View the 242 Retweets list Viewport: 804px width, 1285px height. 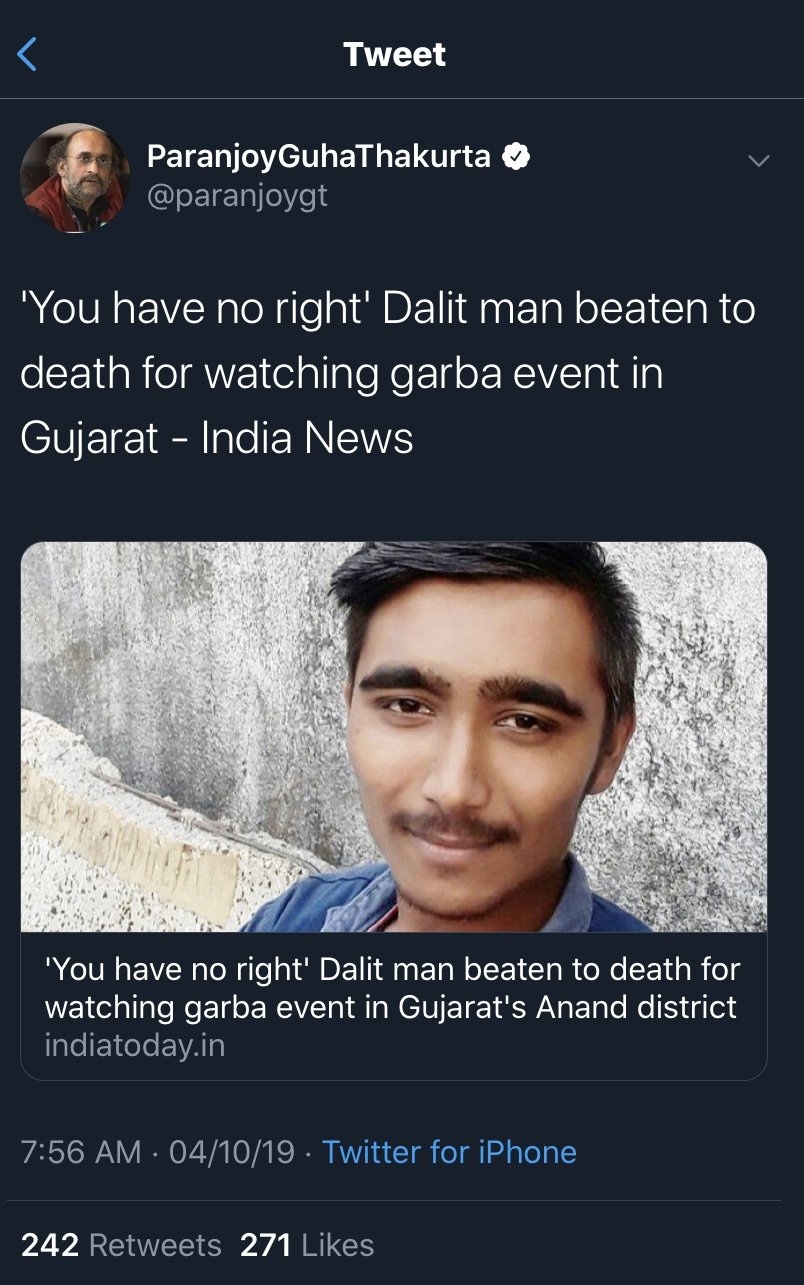pyautogui.click(x=121, y=1245)
